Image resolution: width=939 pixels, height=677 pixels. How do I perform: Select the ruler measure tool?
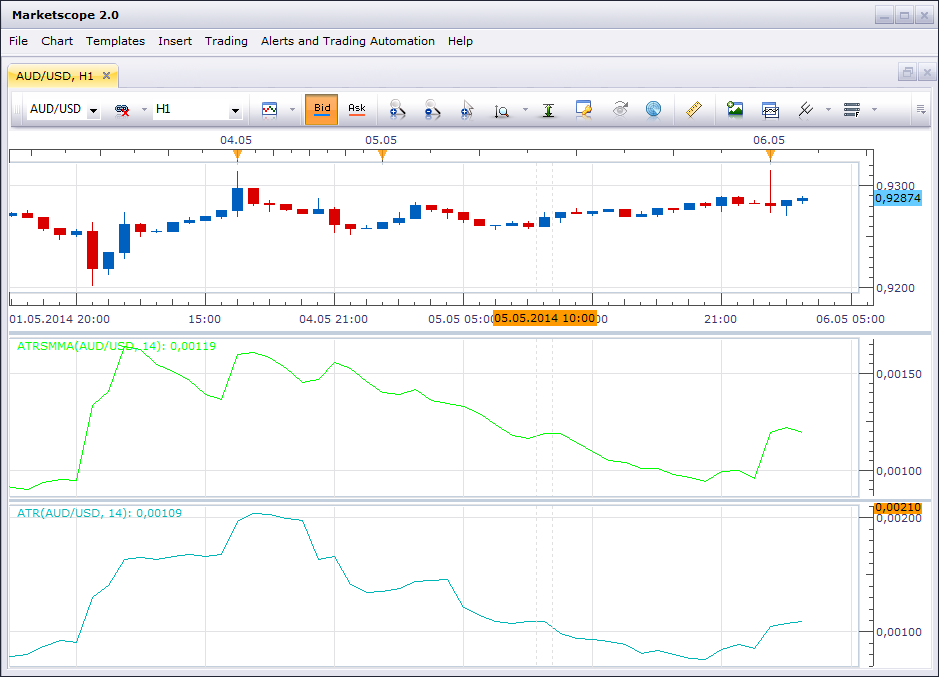(693, 110)
